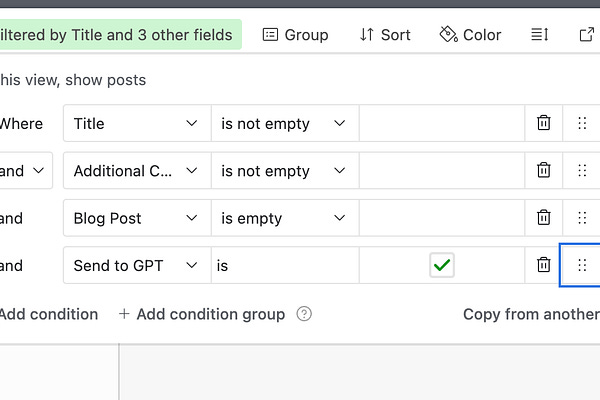
Task: Click the drag handle on the Blog Post row
Action: point(582,217)
